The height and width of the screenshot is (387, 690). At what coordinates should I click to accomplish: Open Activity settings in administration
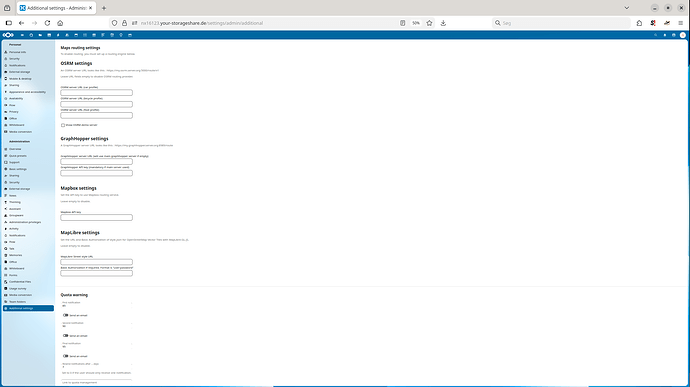click(28, 229)
